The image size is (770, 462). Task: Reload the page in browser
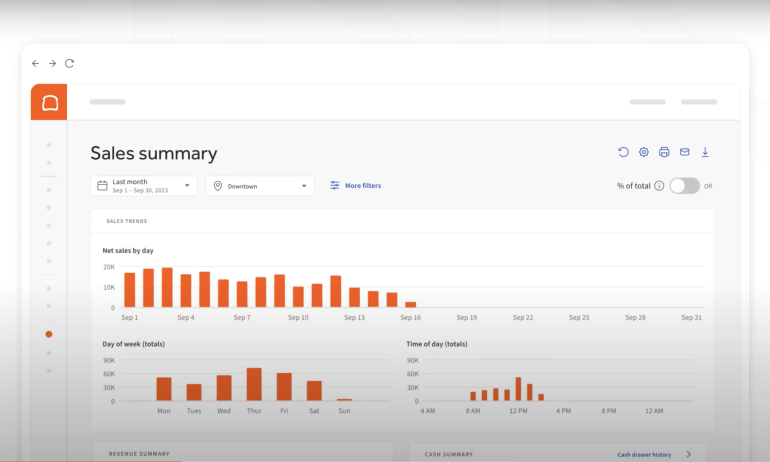tap(70, 63)
